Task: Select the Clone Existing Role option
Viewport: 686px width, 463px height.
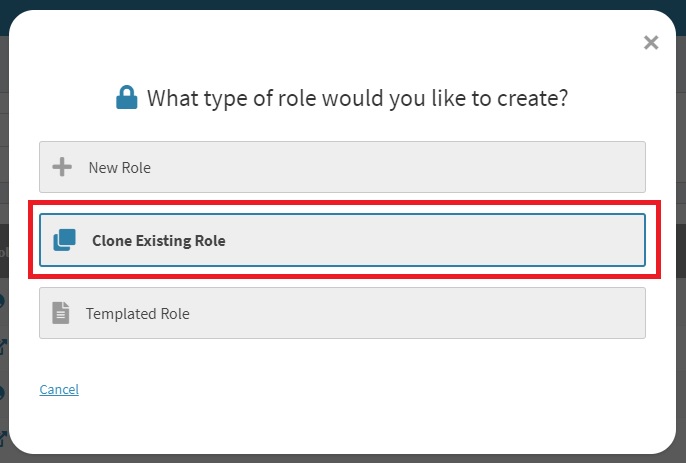Action: coord(342,240)
